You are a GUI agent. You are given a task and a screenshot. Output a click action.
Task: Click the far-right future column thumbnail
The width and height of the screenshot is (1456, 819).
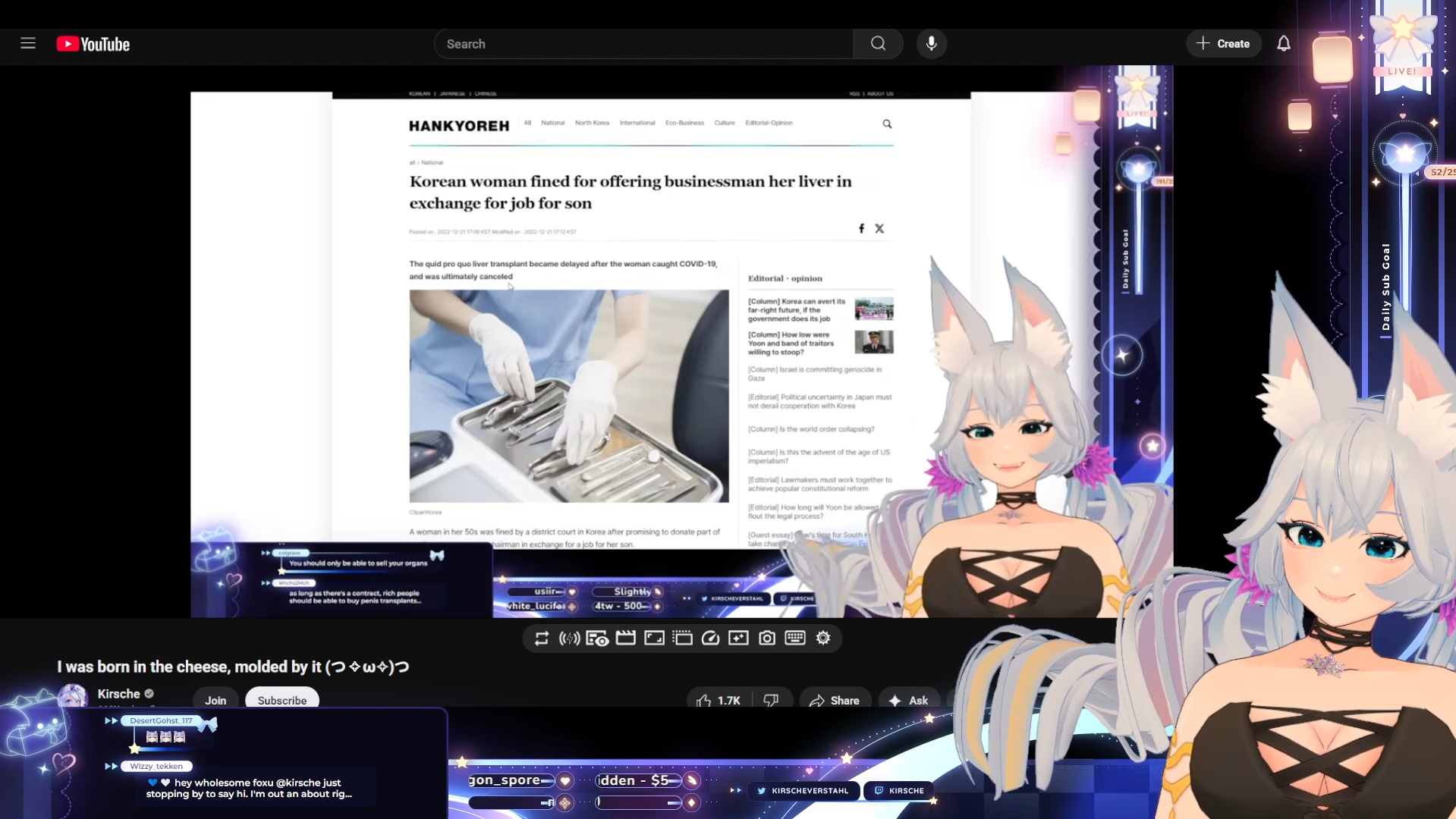[x=874, y=309]
